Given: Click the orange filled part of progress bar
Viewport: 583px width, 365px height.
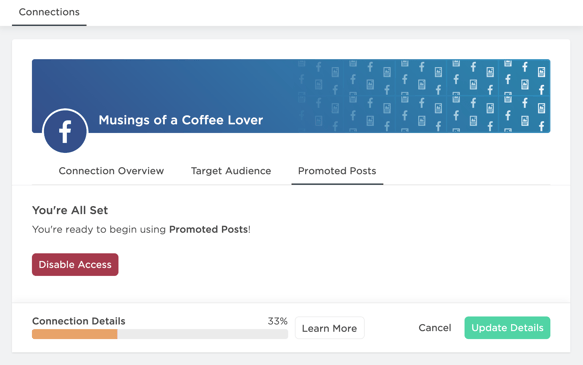Looking at the screenshot, I should tap(75, 334).
